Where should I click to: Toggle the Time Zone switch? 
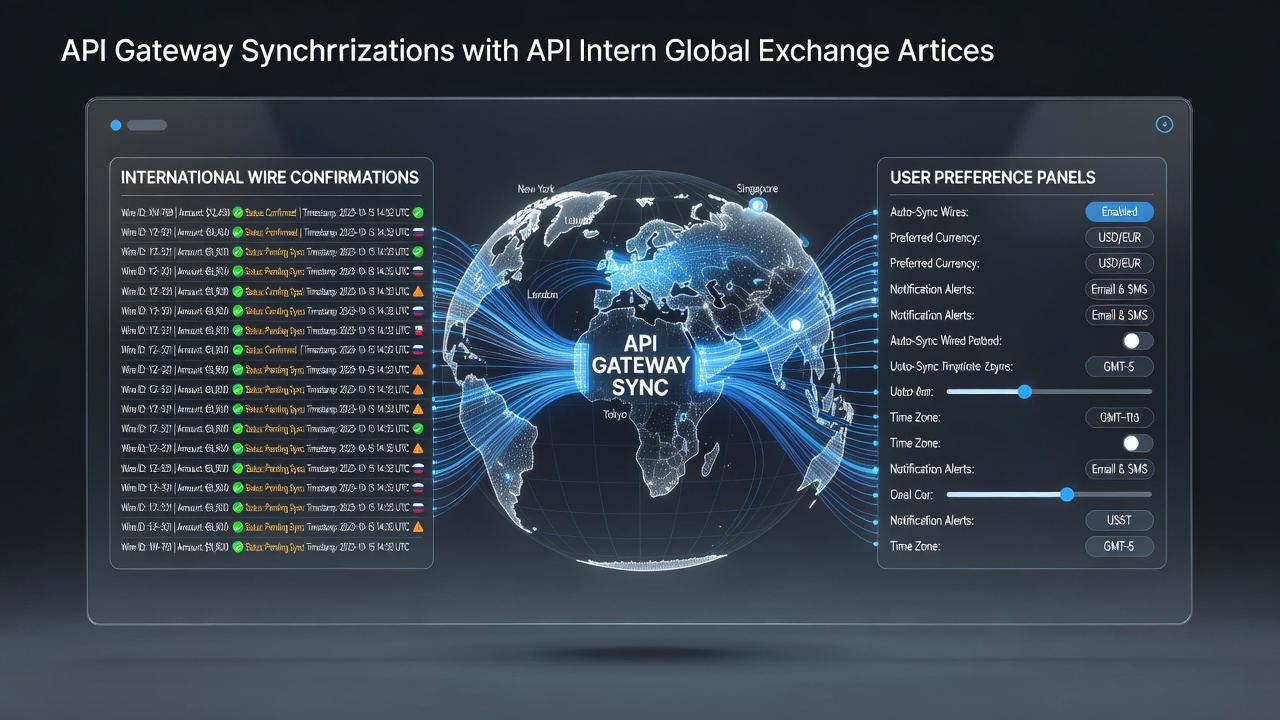(x=1137, y=443)
